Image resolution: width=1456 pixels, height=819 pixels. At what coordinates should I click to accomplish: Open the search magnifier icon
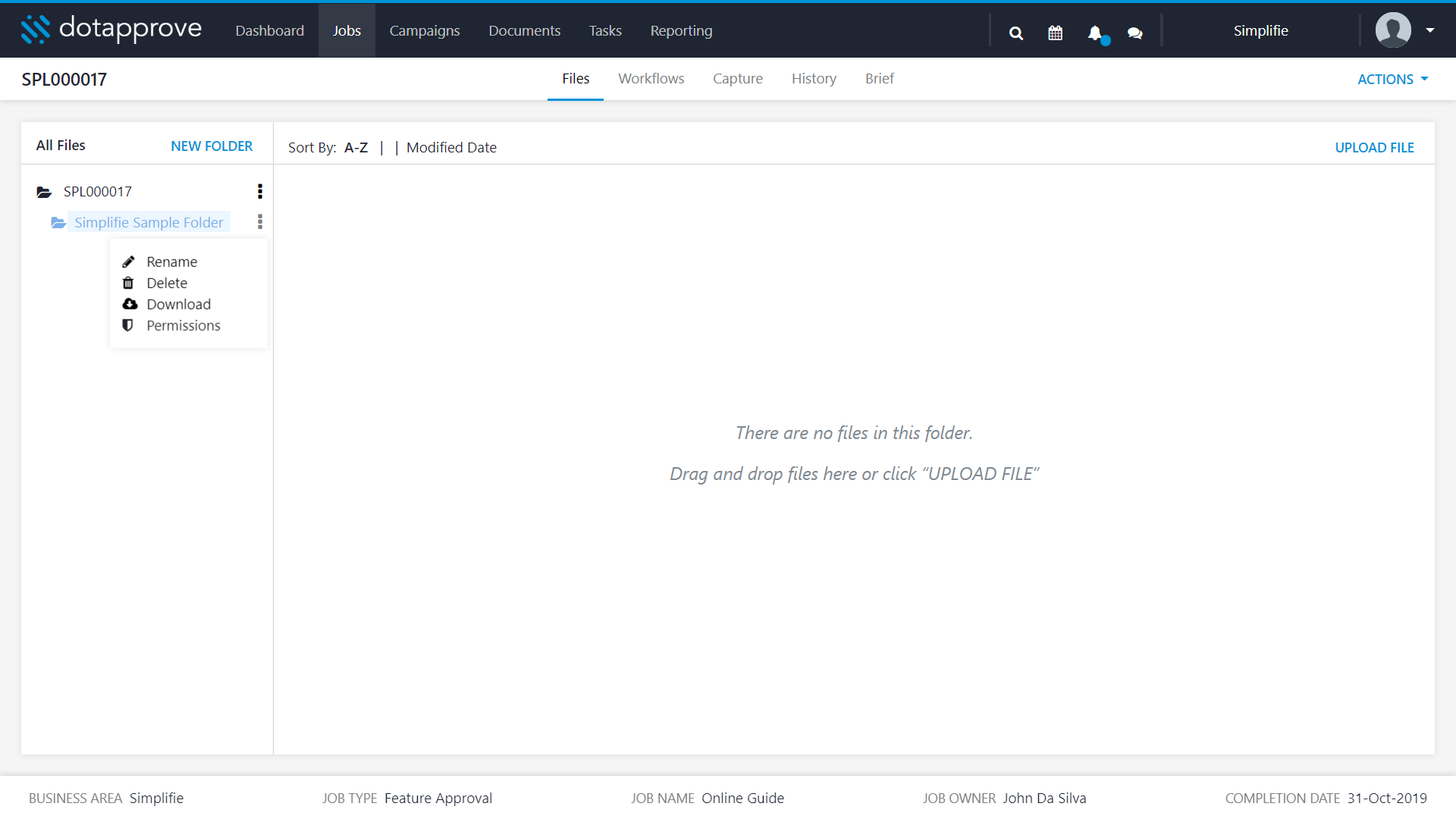click(1016, 33)
